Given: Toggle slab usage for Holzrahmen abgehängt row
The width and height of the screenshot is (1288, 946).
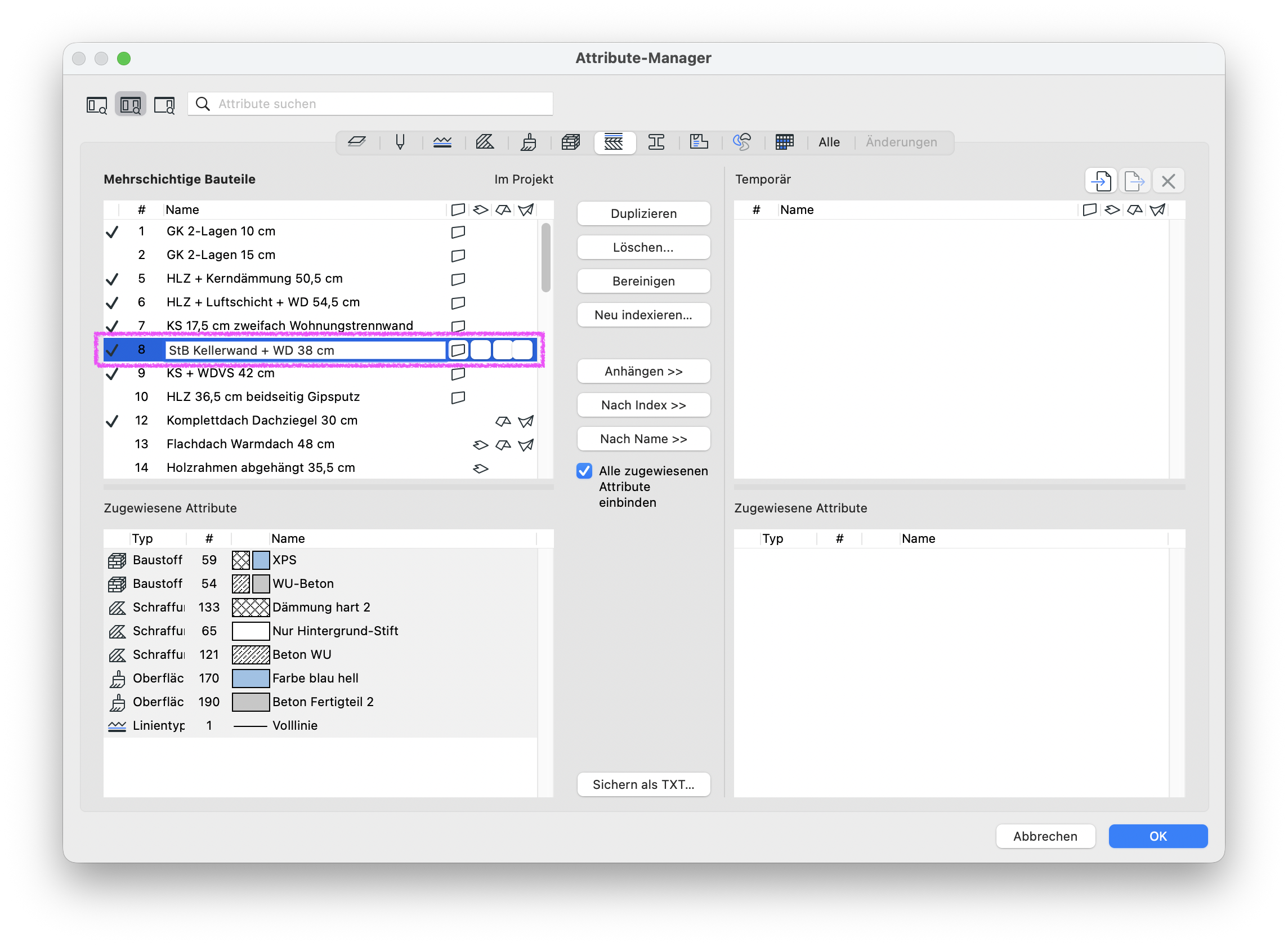Looking at the screenshot, I should click(x=480, y=468).
